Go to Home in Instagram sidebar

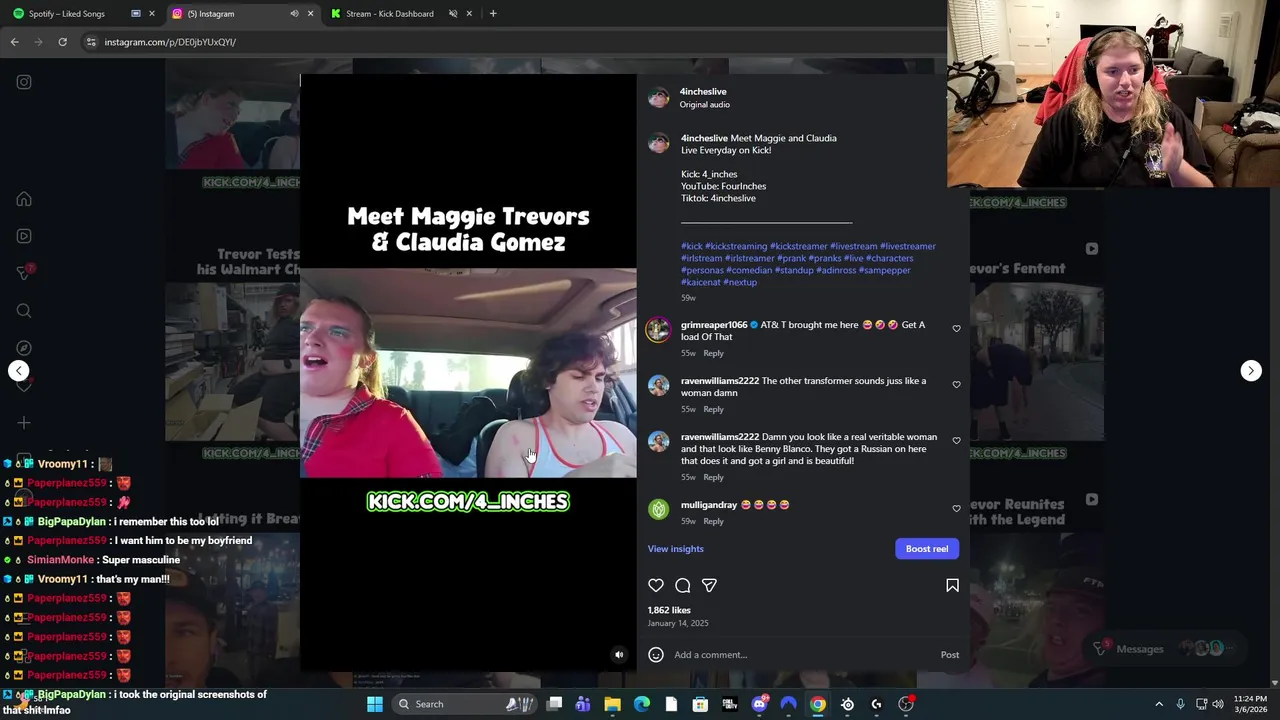click(x=24, y=199)
